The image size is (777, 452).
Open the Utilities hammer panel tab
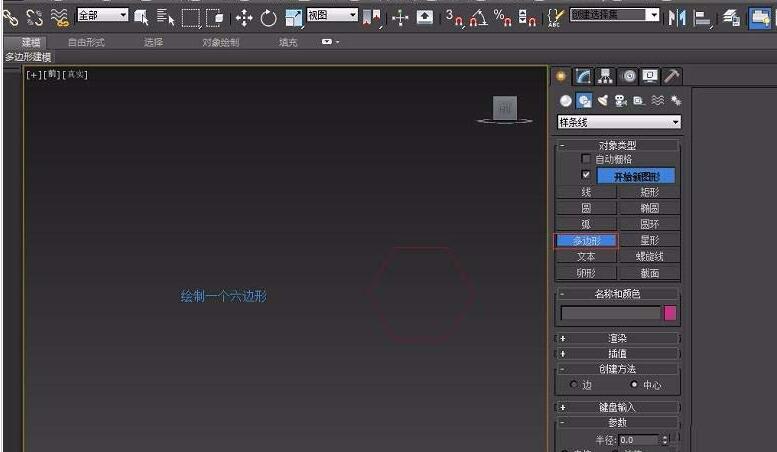672,76
